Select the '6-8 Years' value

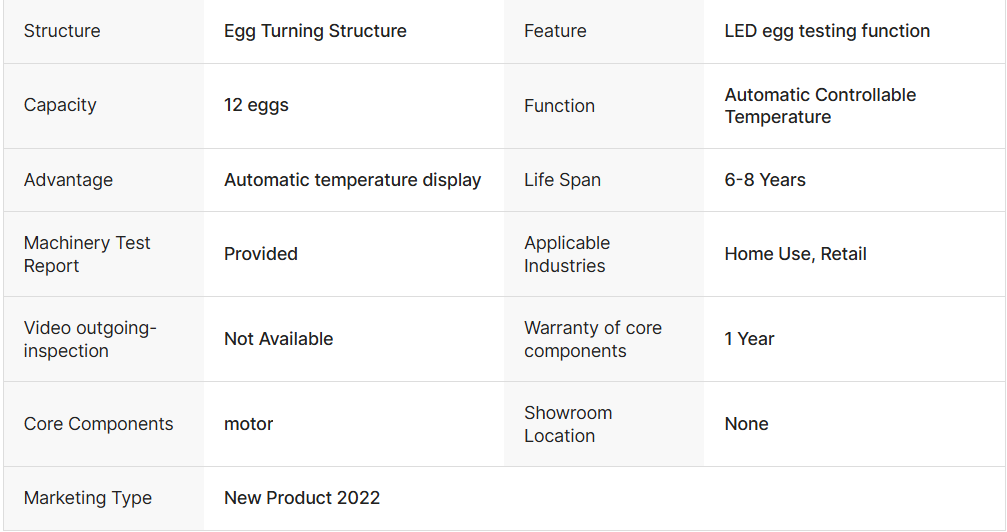[765, 180]
